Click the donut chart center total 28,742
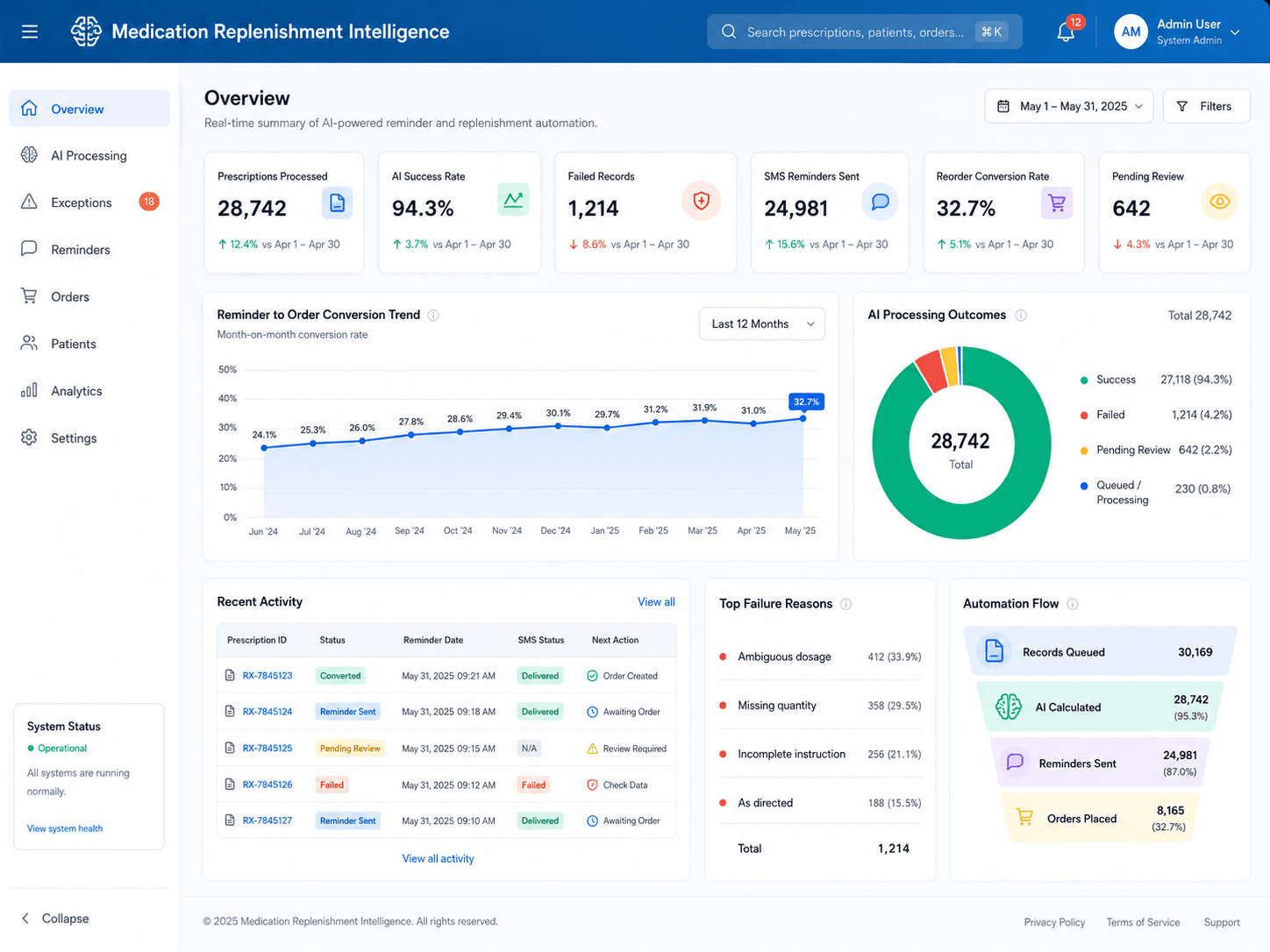Screen dimensions: 1270x952 click(x=960, y=441)
